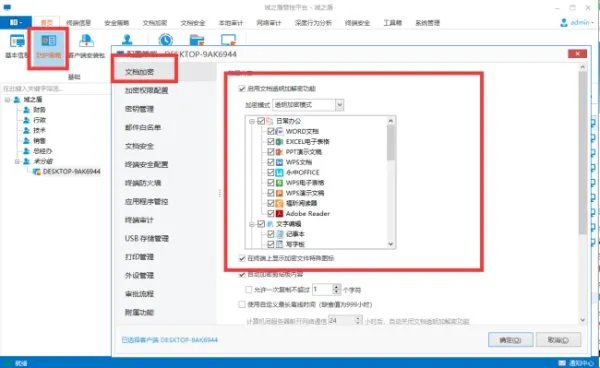
Task: Open 终端防火墙 in dialog sidebar
Action: (143, 183)
